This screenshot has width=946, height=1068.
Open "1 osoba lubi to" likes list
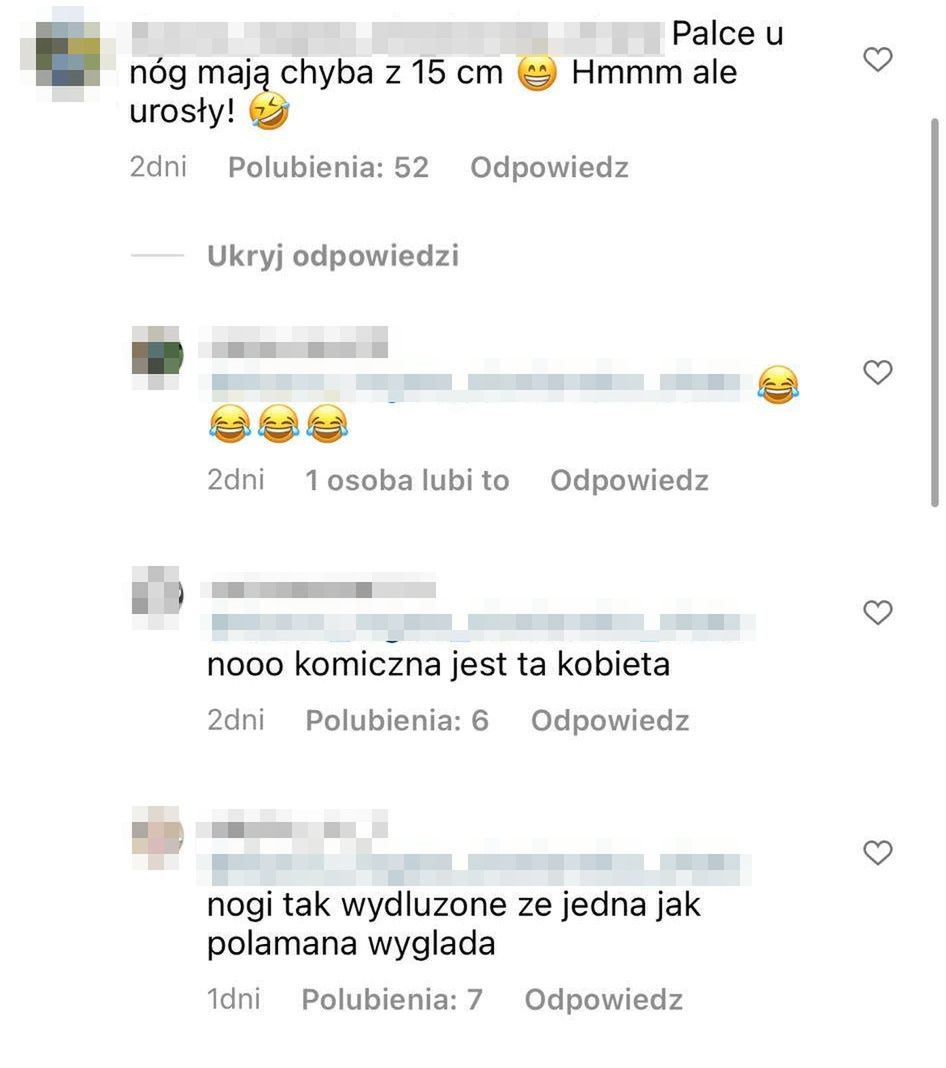tap(407, 480)
